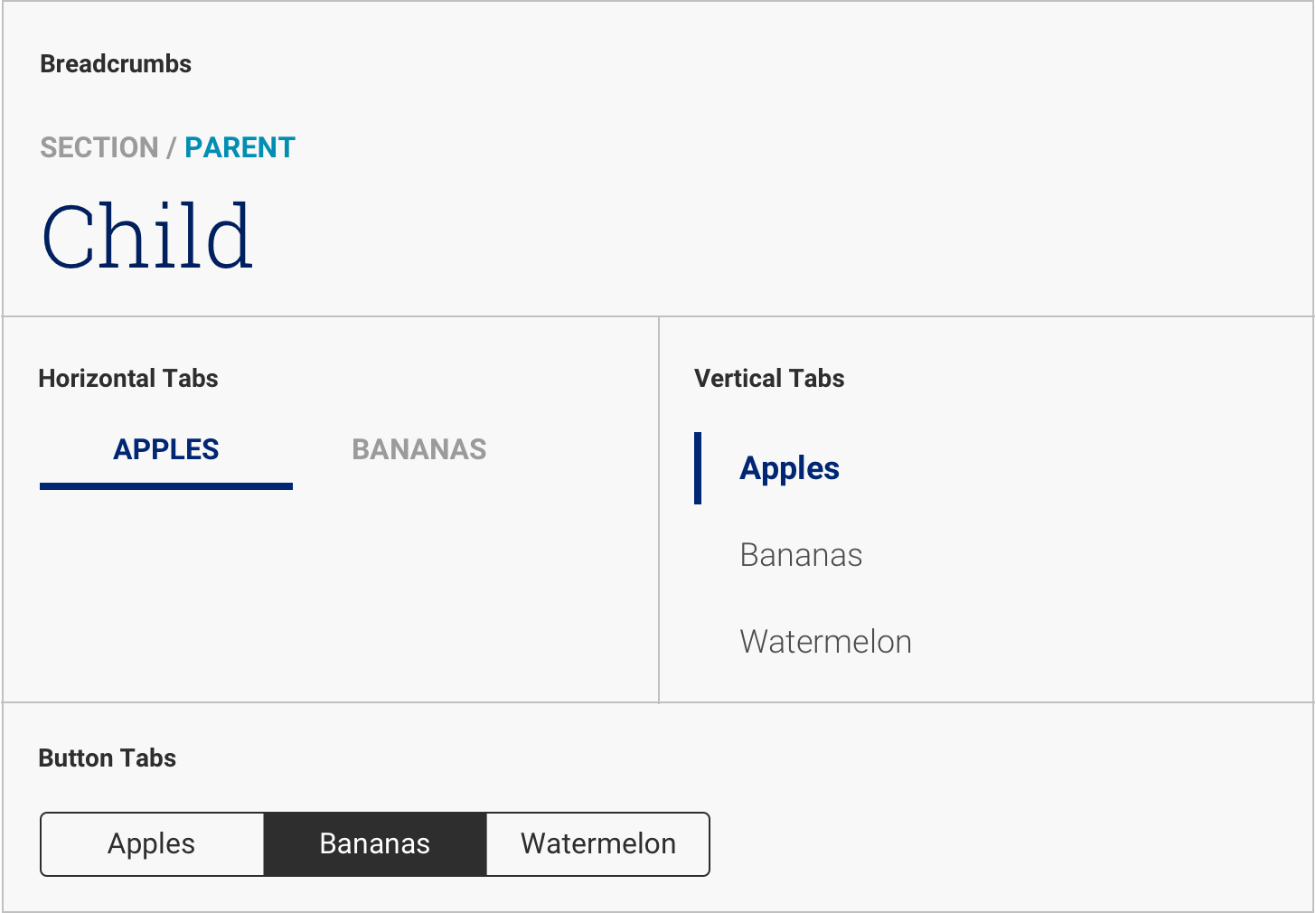Switch to the BANANAS horizontal tab

419,449
